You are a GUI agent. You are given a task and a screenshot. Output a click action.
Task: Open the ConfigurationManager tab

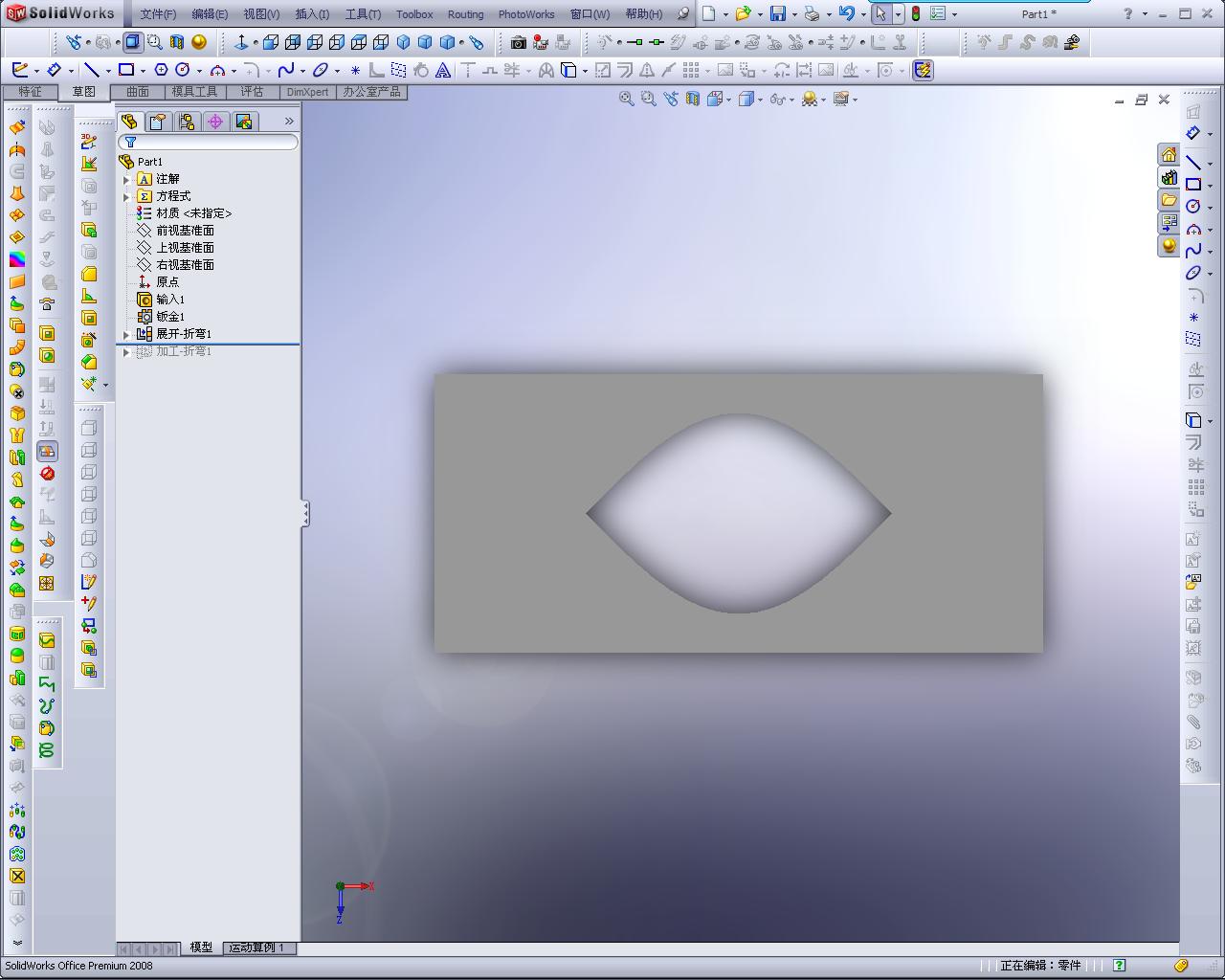[187, 122]
